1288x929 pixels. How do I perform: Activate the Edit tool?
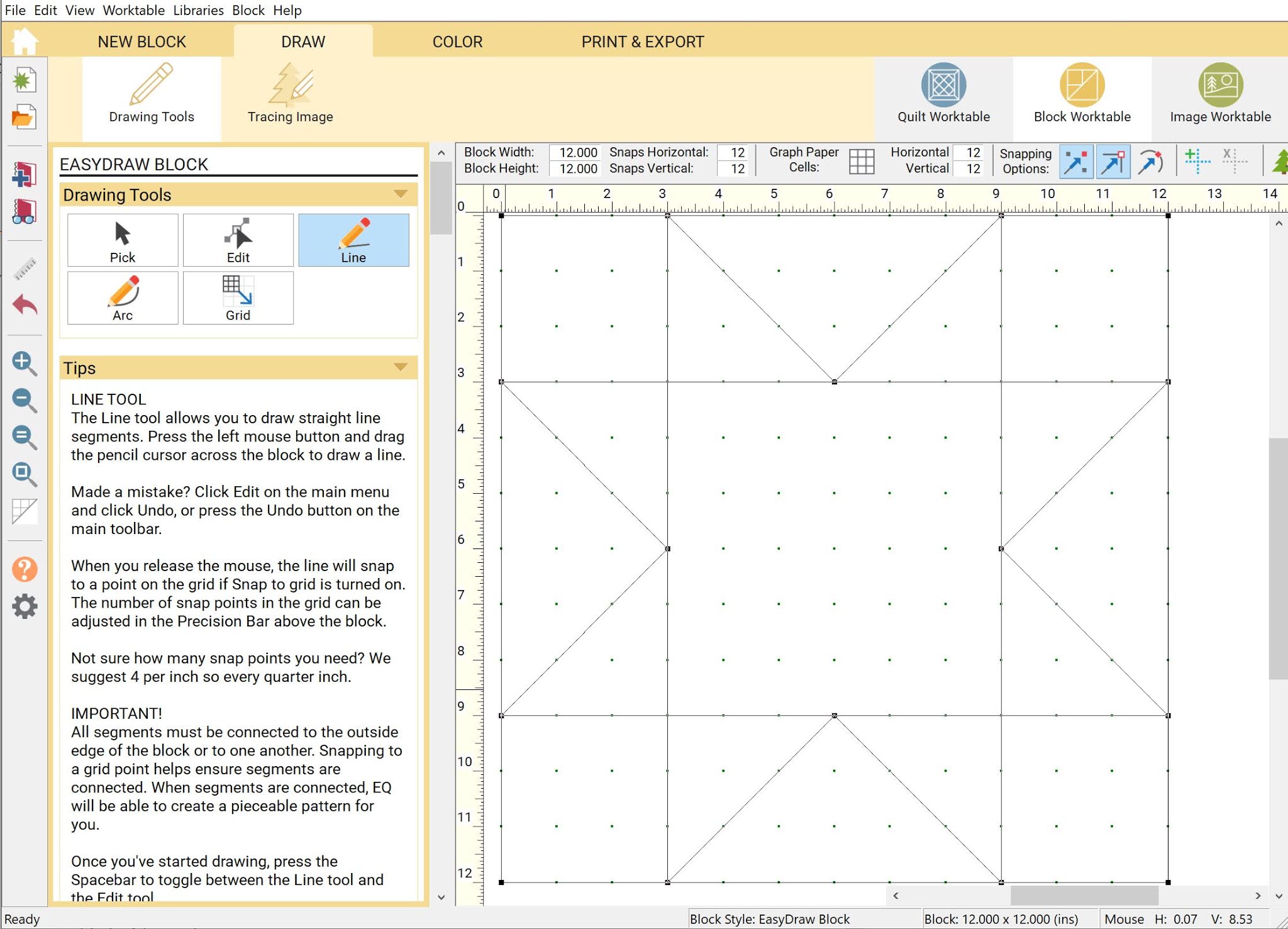(x=238, y=240)
